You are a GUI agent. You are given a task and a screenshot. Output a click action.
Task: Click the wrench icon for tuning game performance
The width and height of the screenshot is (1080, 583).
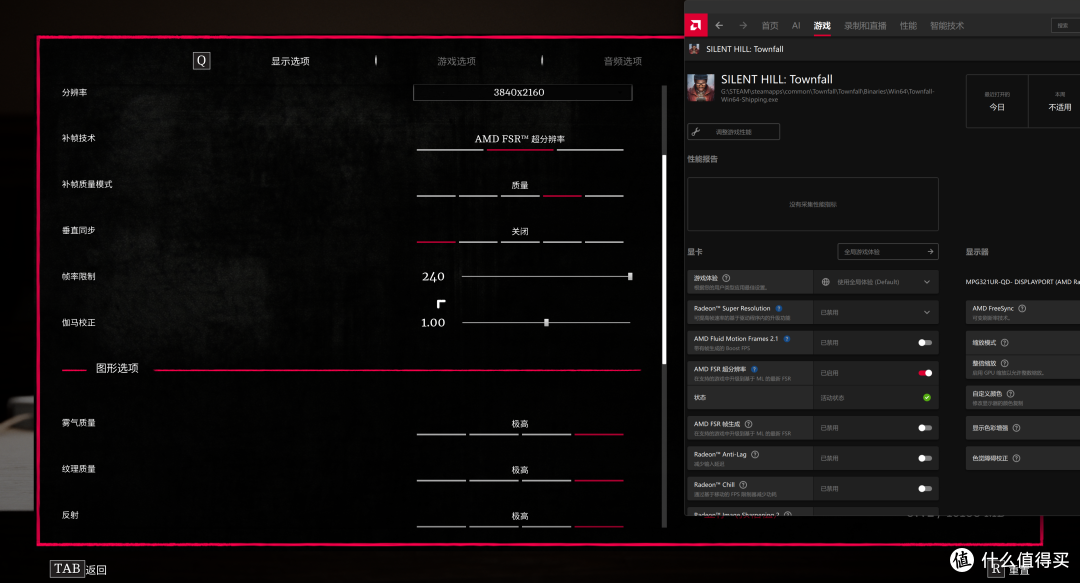[696, 132]
